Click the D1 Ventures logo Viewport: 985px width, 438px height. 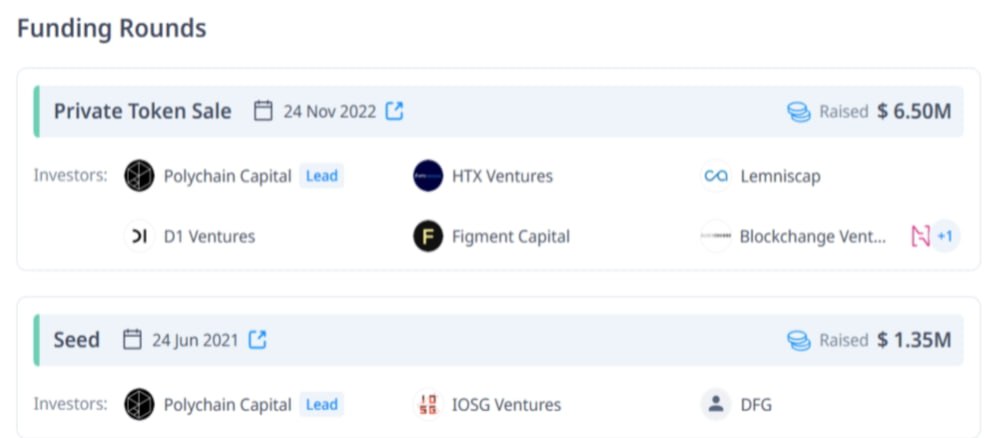pos(139,236)
